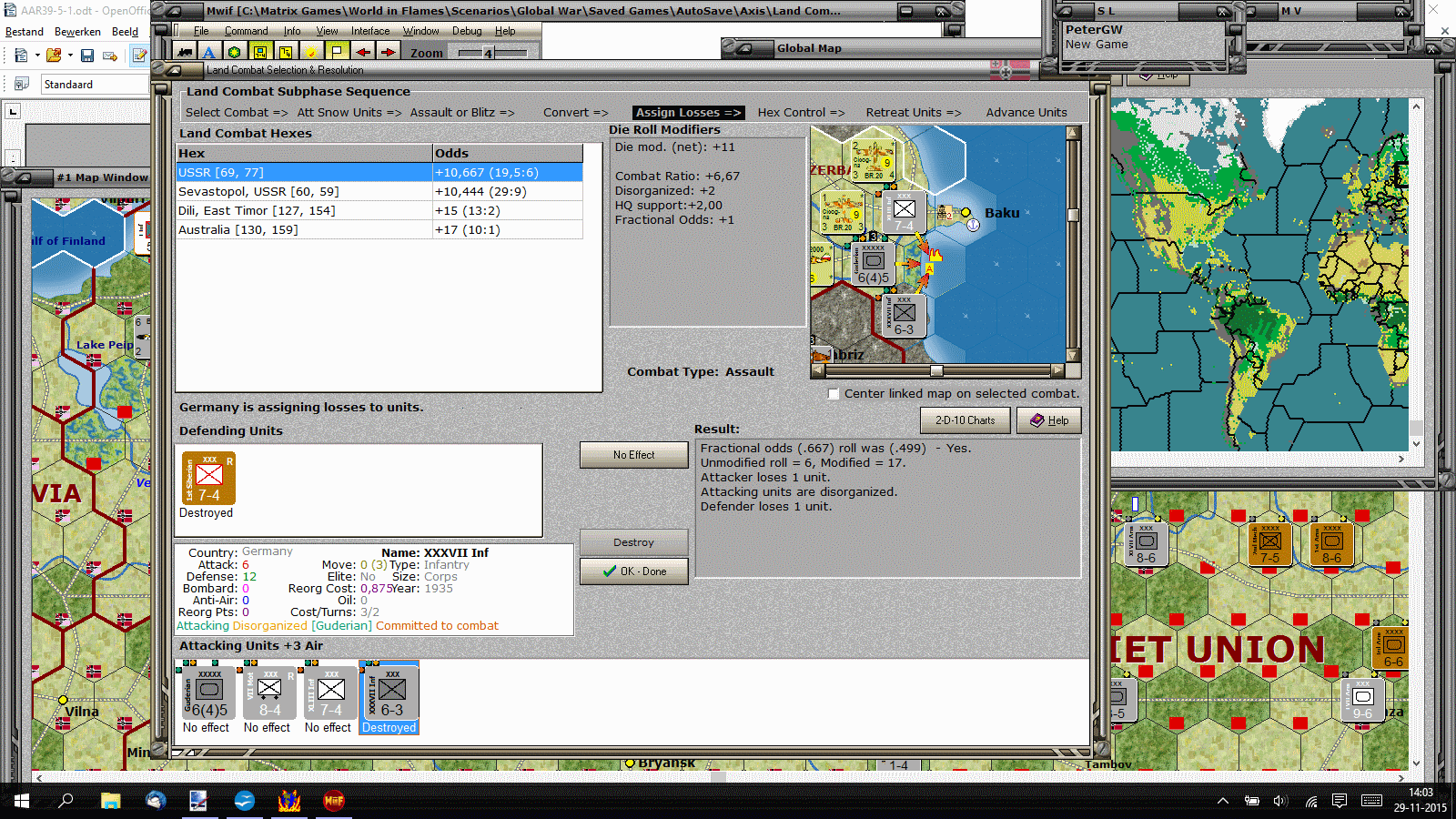Open the Interface menu

tap(370, 31)
